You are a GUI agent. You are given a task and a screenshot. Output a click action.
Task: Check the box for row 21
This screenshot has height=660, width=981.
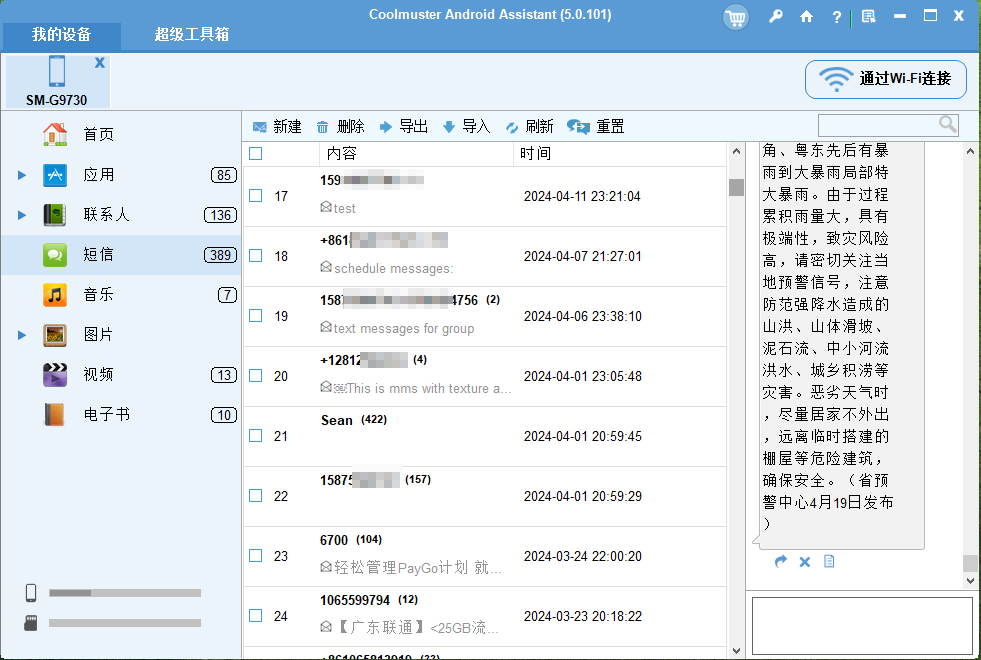tap(255, 436)
